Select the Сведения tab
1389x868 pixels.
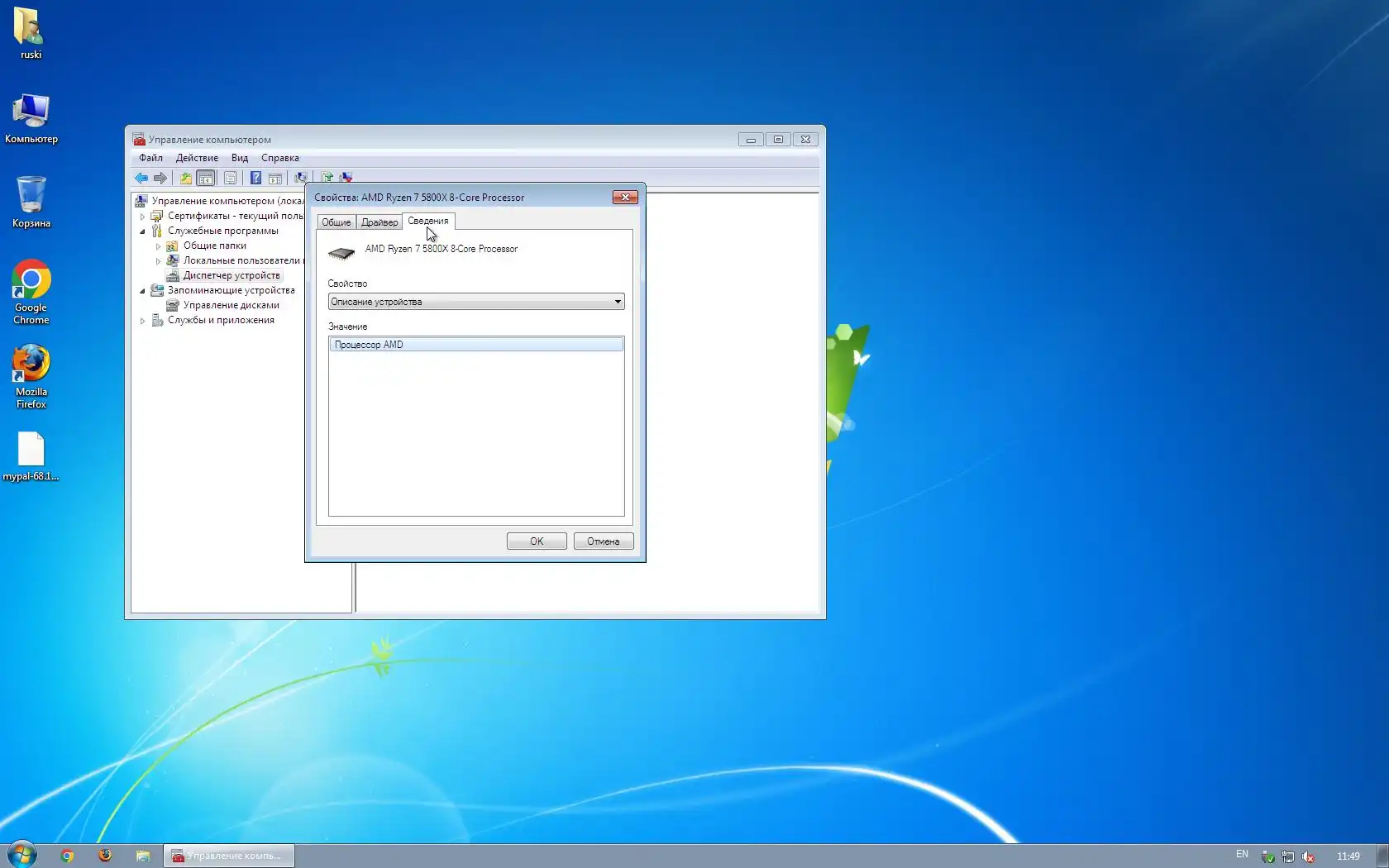click(428, 221)
